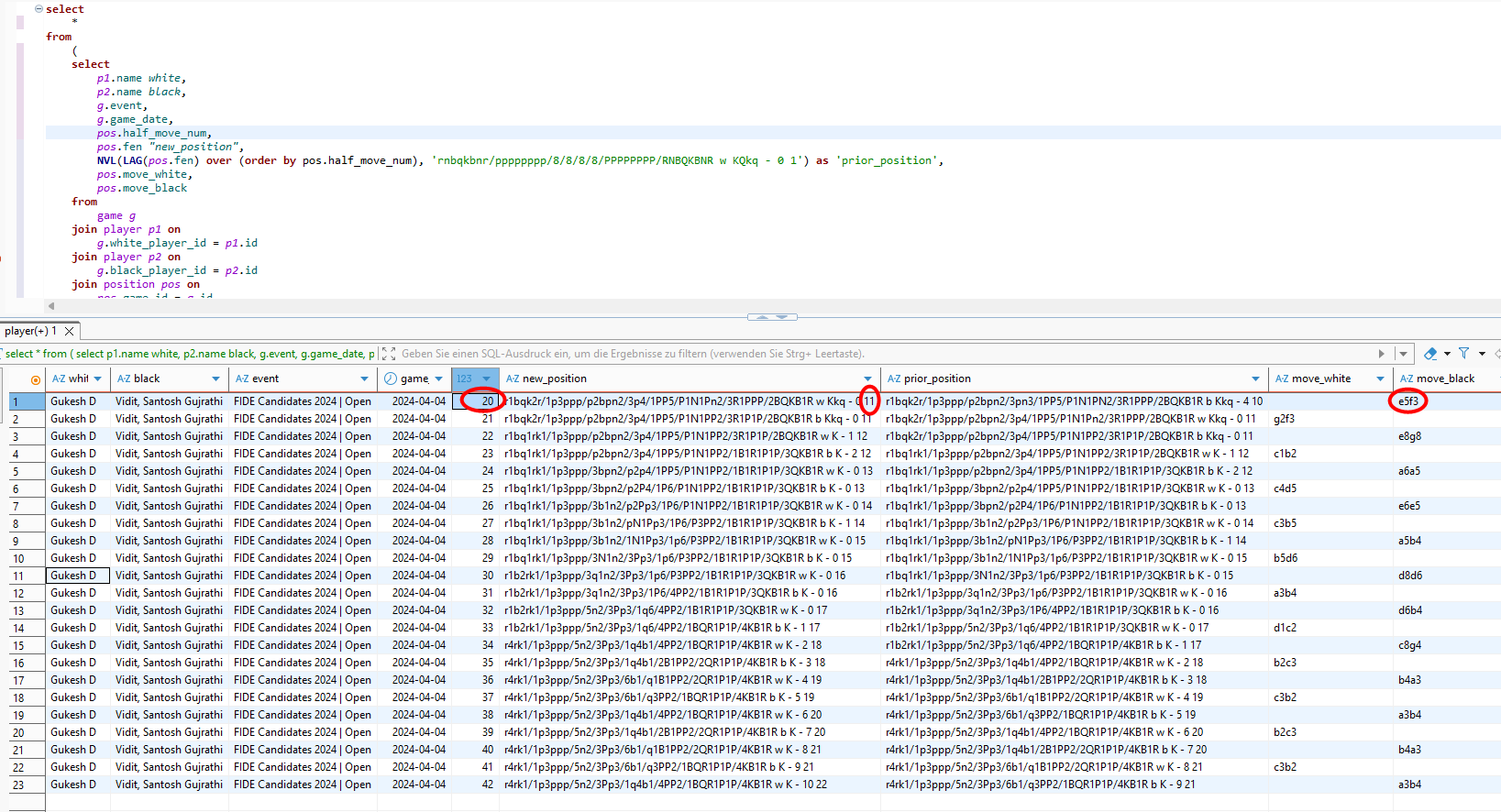Click filter arrow on event column header
The width and height of the screenshot is (1501, 812).
[364, 379]
